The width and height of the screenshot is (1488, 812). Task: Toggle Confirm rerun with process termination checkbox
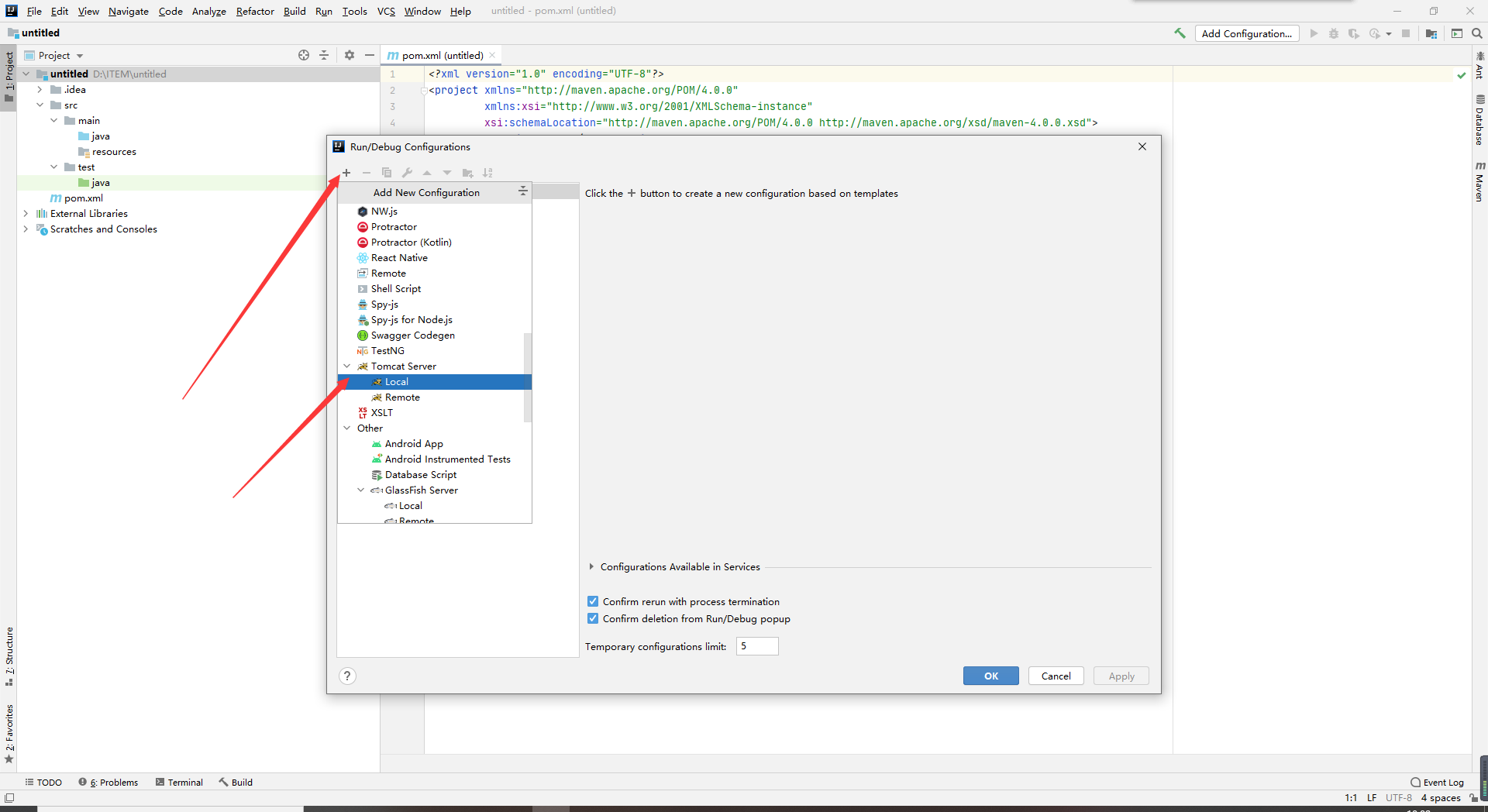(593, 601)
